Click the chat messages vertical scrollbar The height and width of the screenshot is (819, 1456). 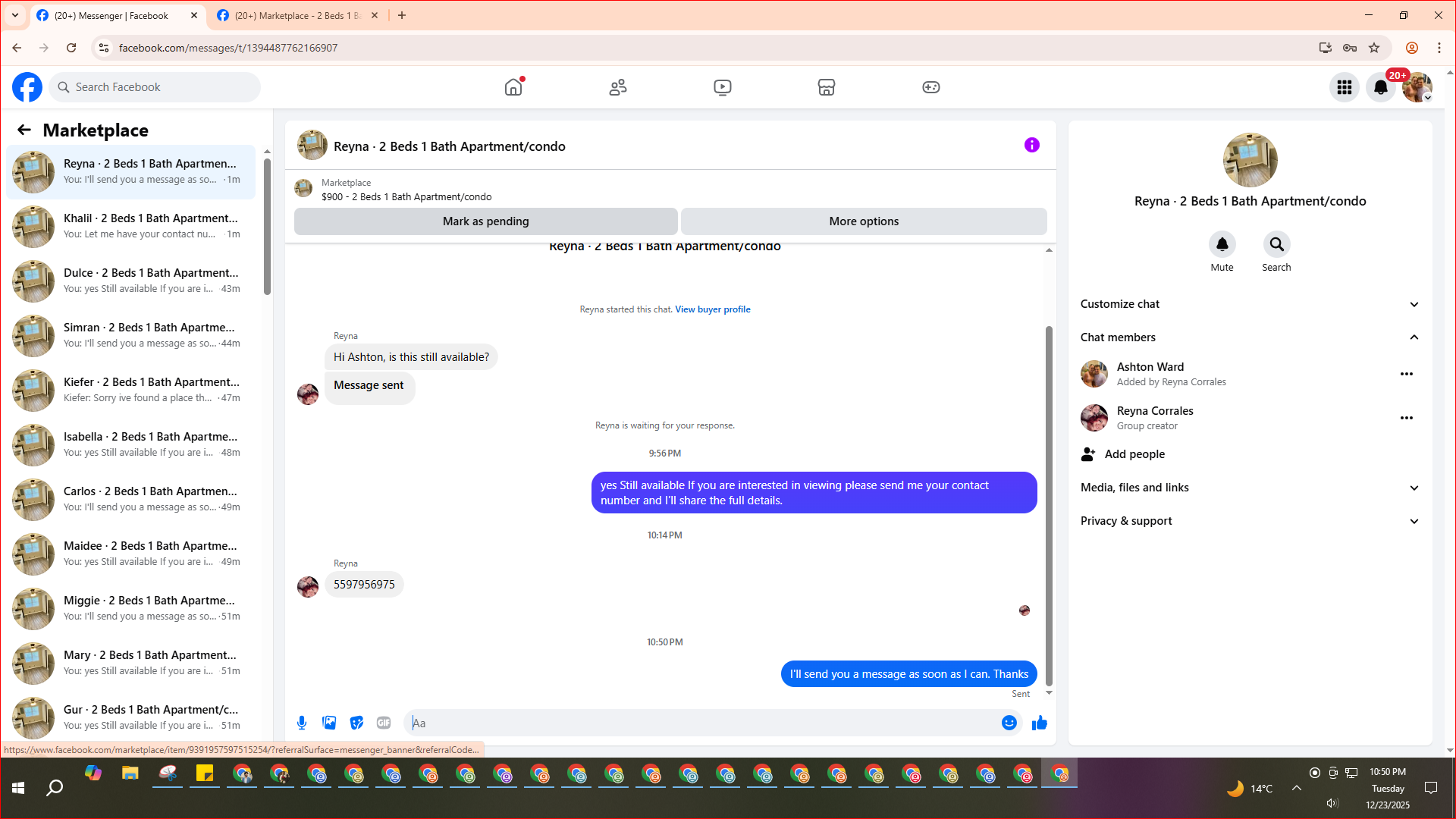(x=1049, y=504)
